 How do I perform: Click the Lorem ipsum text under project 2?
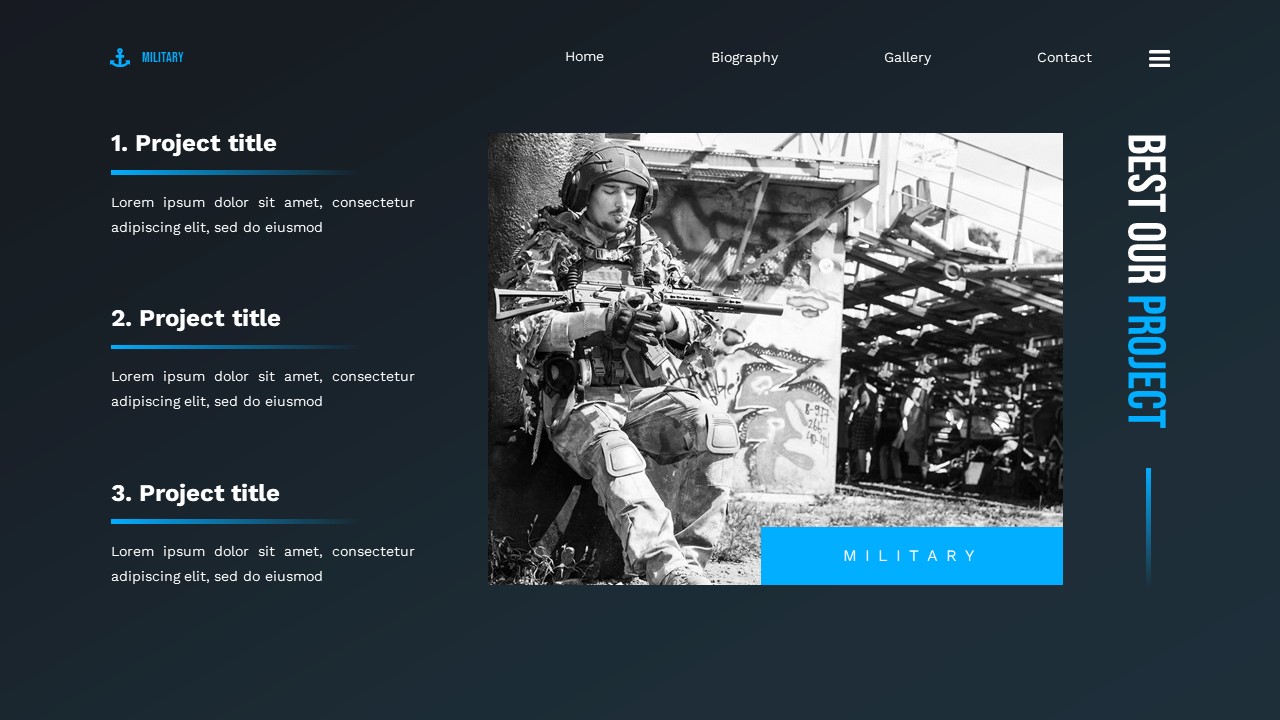(x=263, y=389)
